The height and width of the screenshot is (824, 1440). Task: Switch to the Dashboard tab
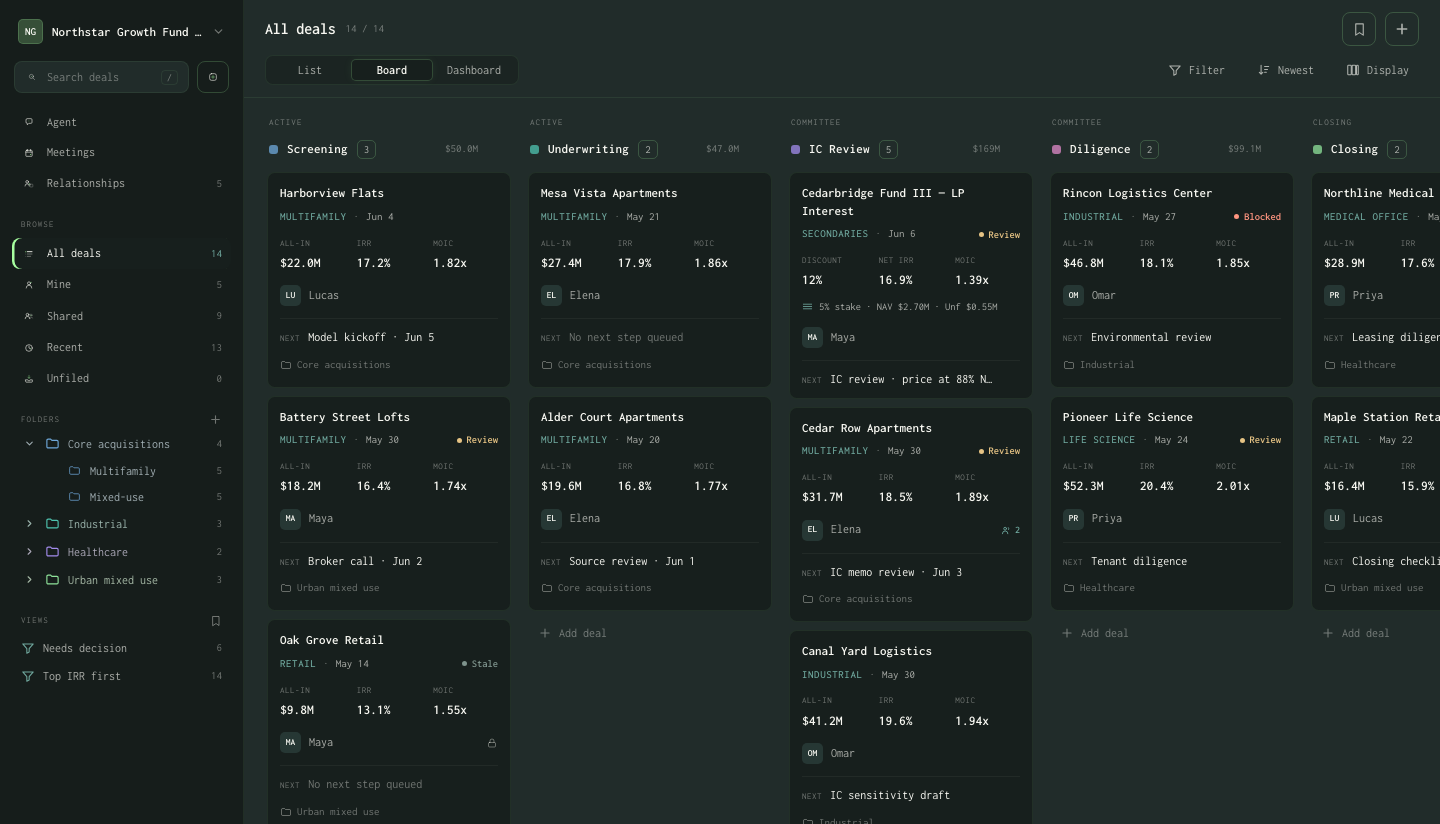(474, 70)
